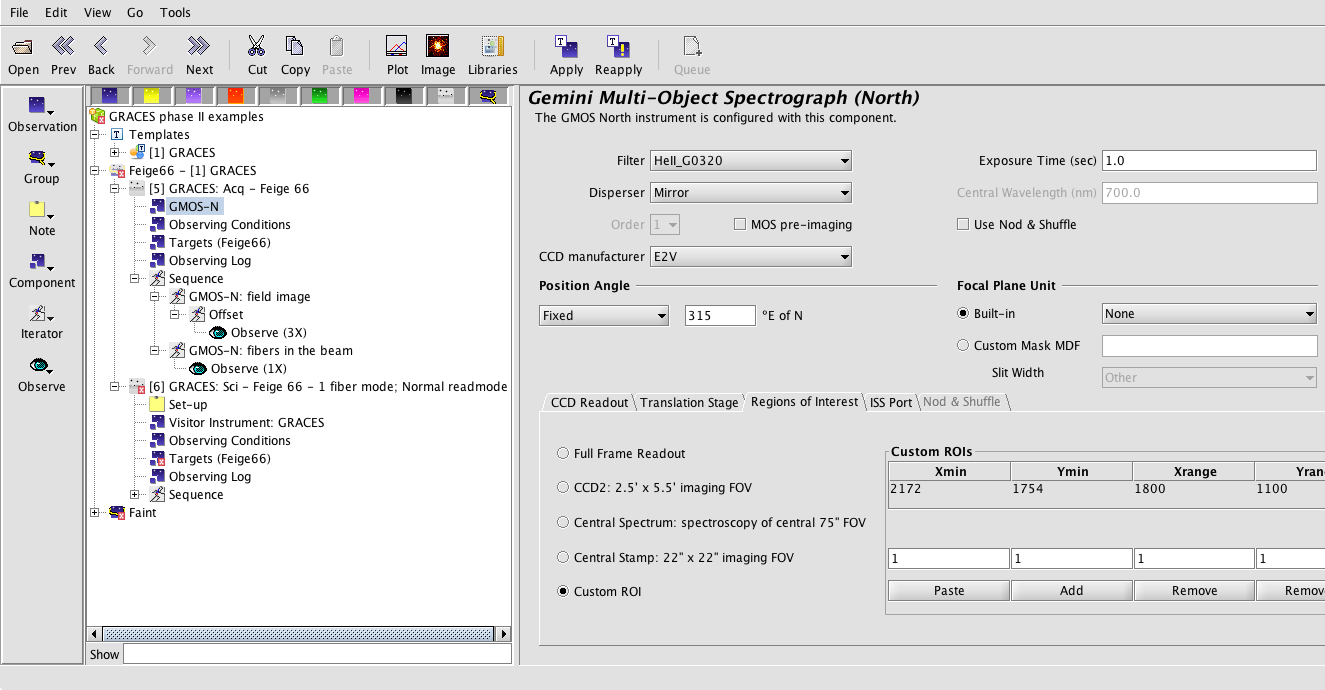Viewport: 1325px width, 690px height.
Task: Click the Show text field below tree
Action: point(316,654)
